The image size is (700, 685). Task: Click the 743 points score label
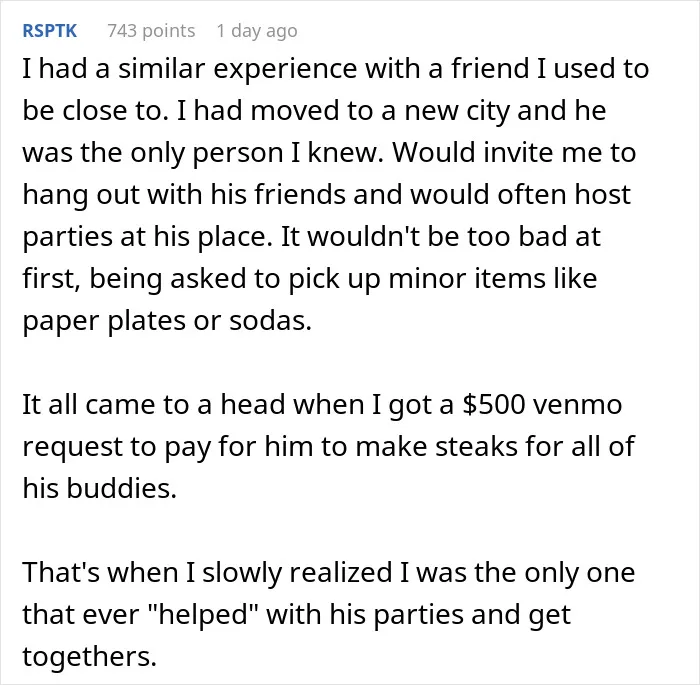tap(151, 31)
